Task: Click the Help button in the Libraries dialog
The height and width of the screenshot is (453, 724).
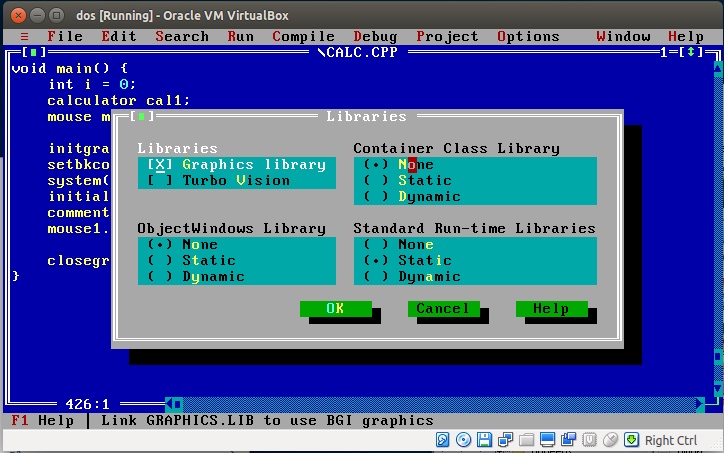Action: 552,308
